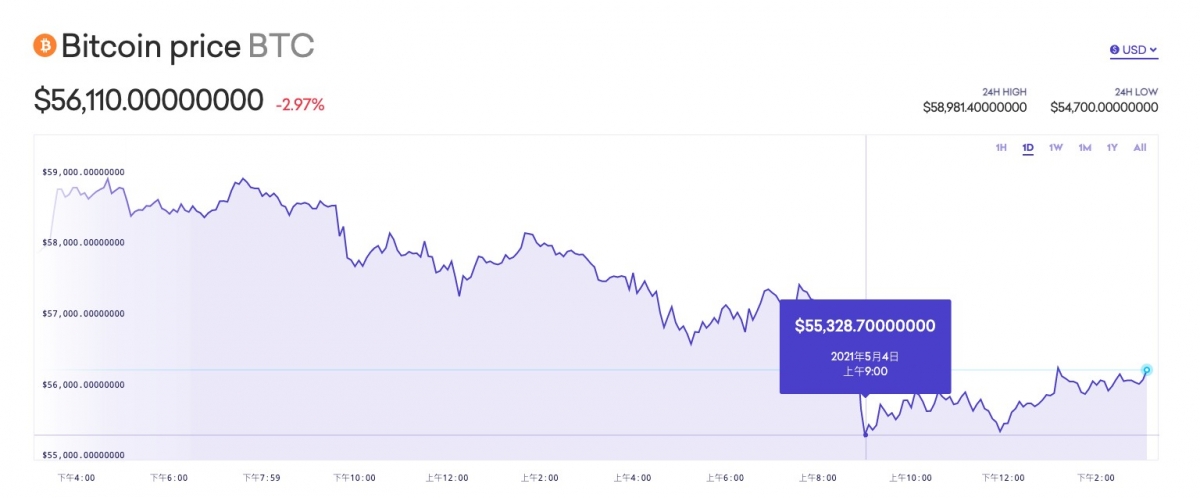This screenshot has width=1200, height=498.
Task: Click the 上午12:00 time axis label
Action: click(446, 478)
